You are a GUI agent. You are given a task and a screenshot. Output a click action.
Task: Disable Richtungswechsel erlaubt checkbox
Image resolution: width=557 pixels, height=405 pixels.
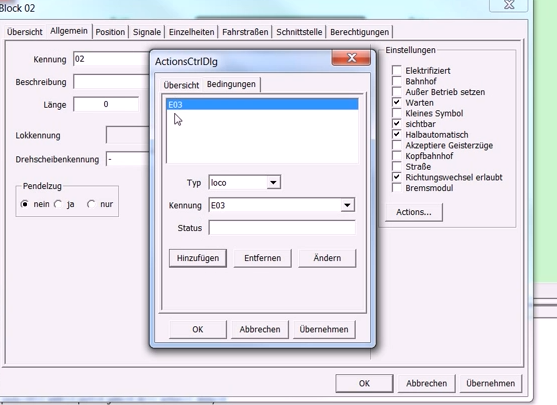396,177
